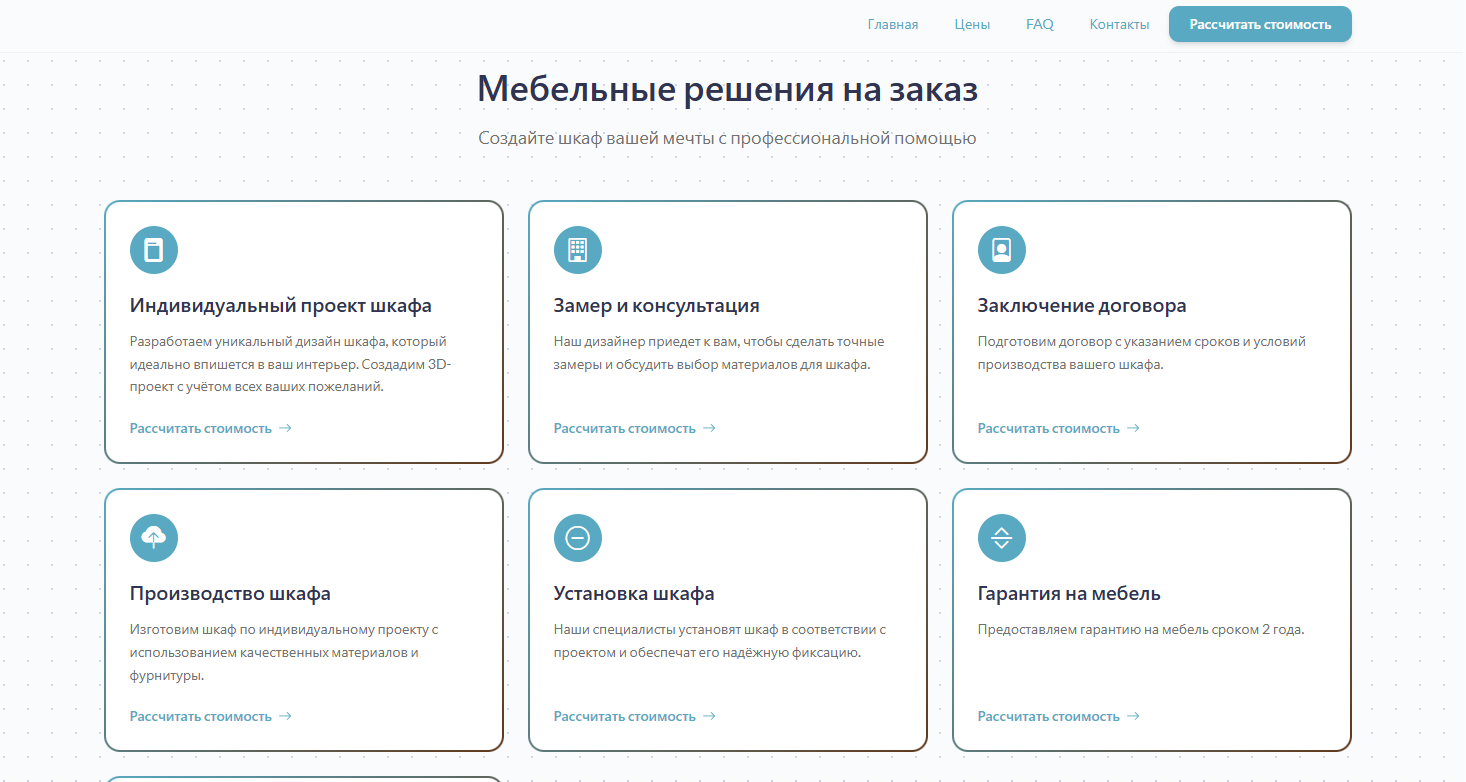Click the building icon above Замер и консультация
Image resolution: width=1466 pixels, height=782 pixels.
tap(578, 250)
